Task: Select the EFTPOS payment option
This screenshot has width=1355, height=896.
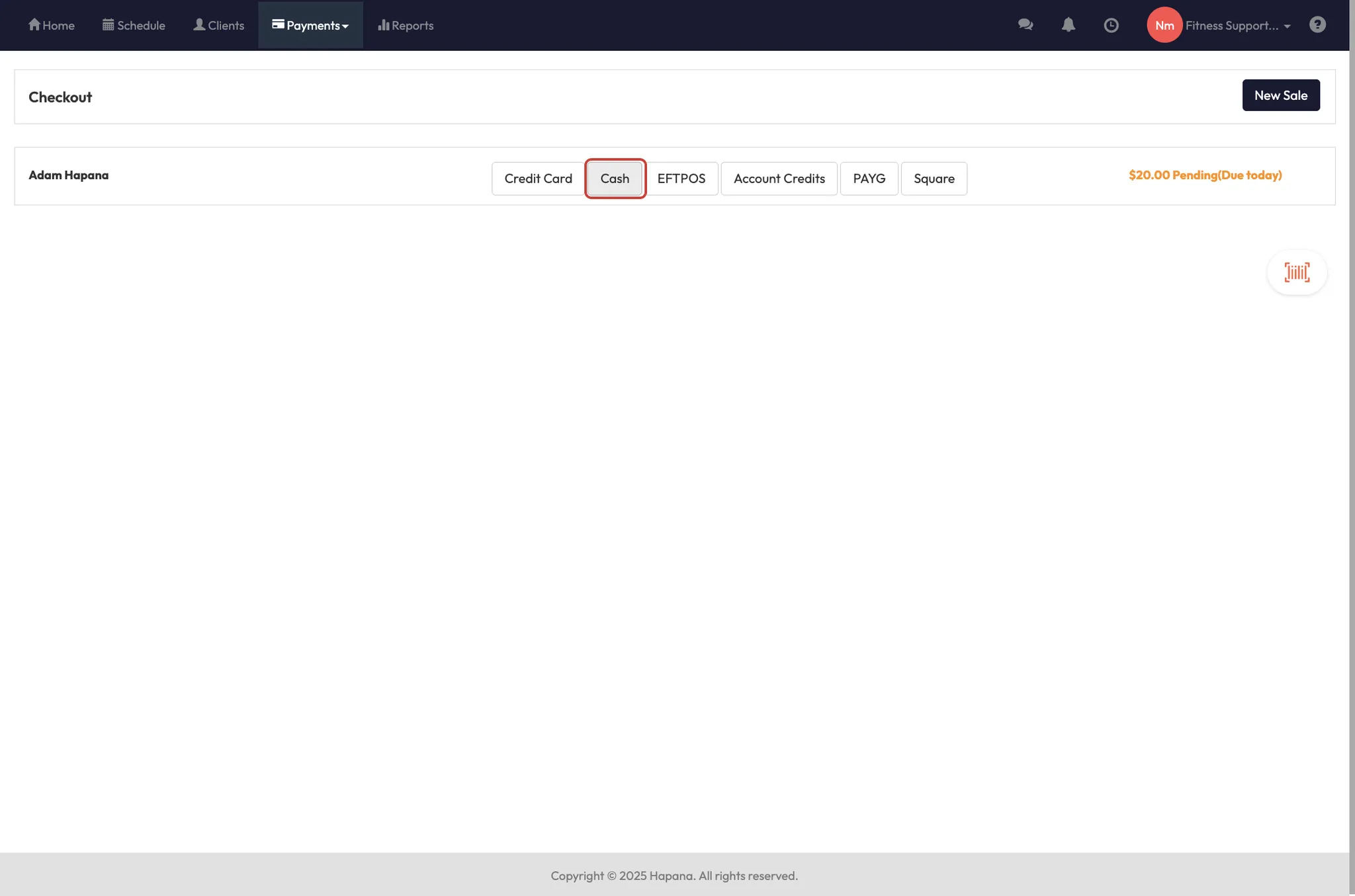Action: click(x=681, y=179)
